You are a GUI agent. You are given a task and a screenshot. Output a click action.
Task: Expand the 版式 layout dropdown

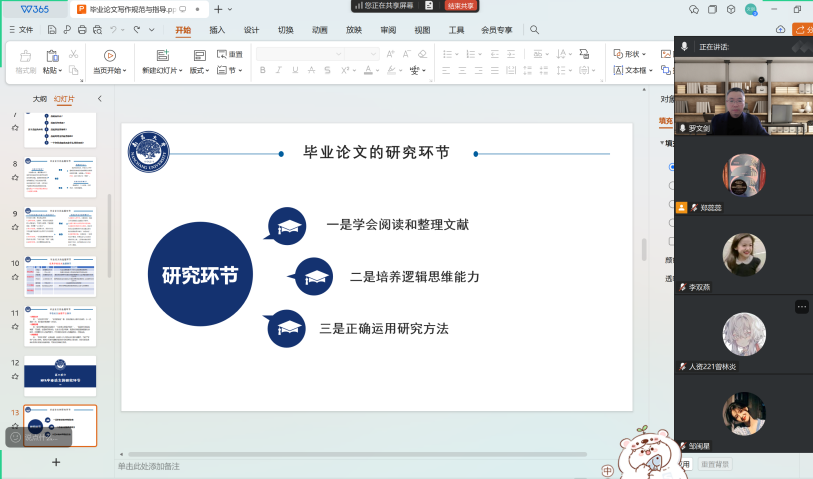[x=200, y=71]
